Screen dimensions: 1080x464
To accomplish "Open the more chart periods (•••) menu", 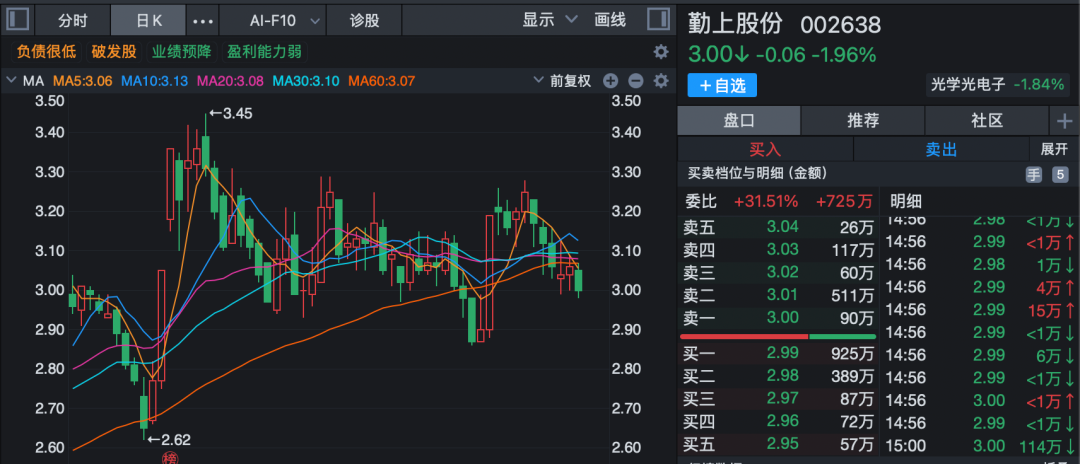I will pyautogui.click(x=202, y=20).
